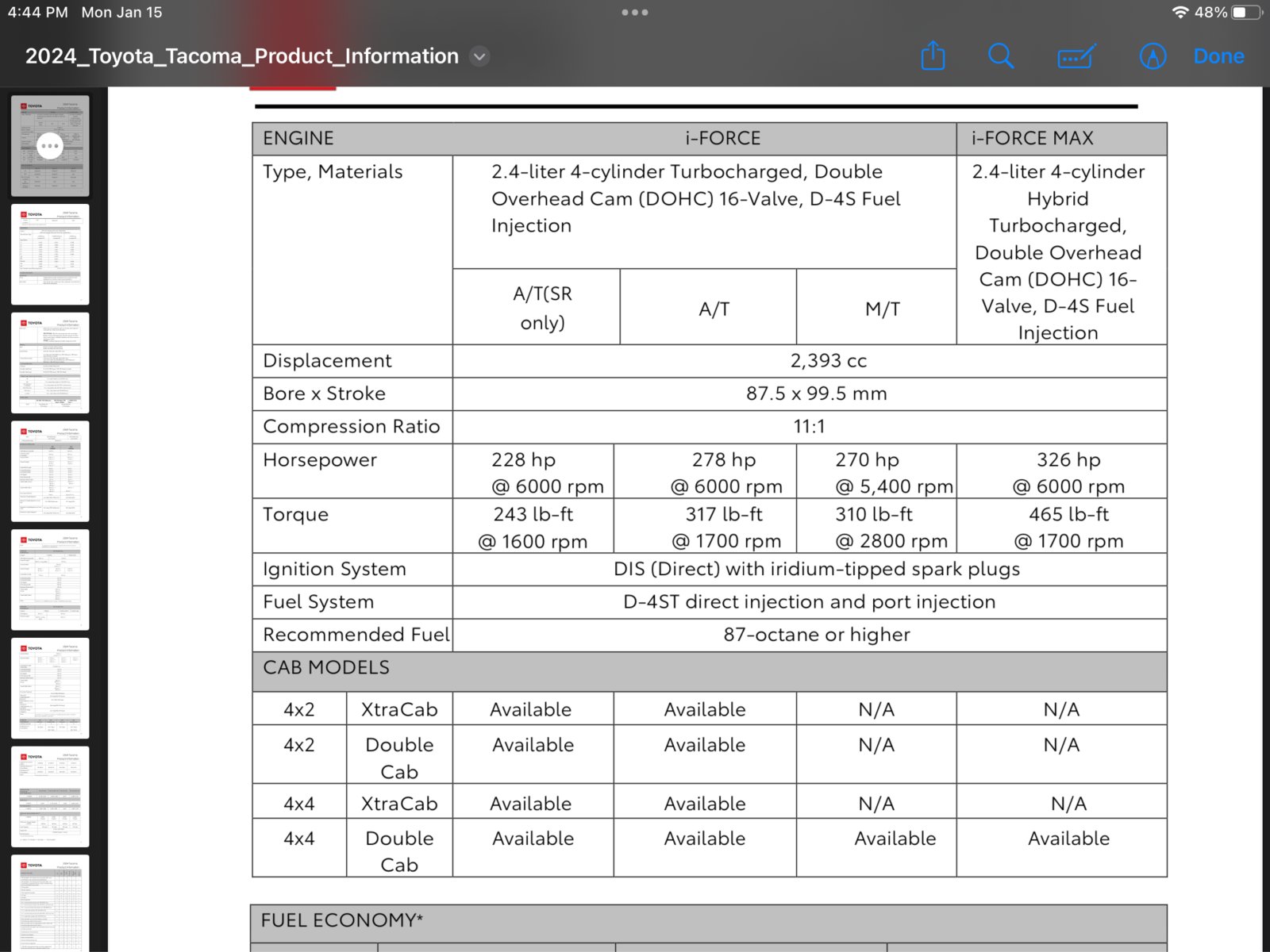Tap the 87.5 x 99.5 mm value
The height and width of the screenshot is (952, 1270).
coord(816,393)
